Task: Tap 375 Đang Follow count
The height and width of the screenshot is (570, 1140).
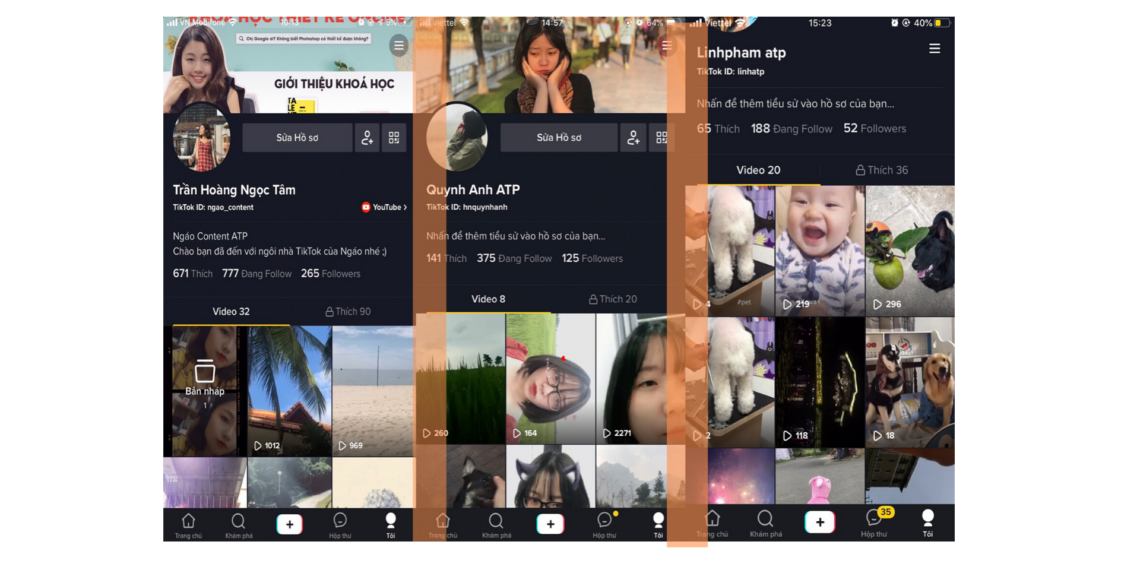Action: click(x=514, y=258)
